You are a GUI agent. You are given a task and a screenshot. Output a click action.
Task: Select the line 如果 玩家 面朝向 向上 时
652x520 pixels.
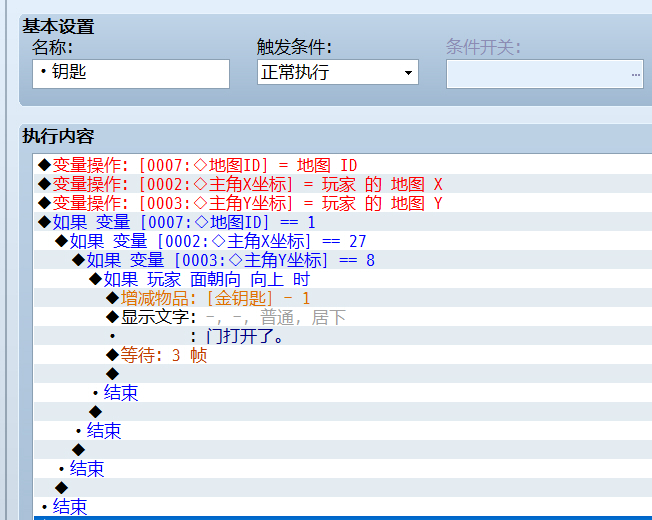point(343,279)
